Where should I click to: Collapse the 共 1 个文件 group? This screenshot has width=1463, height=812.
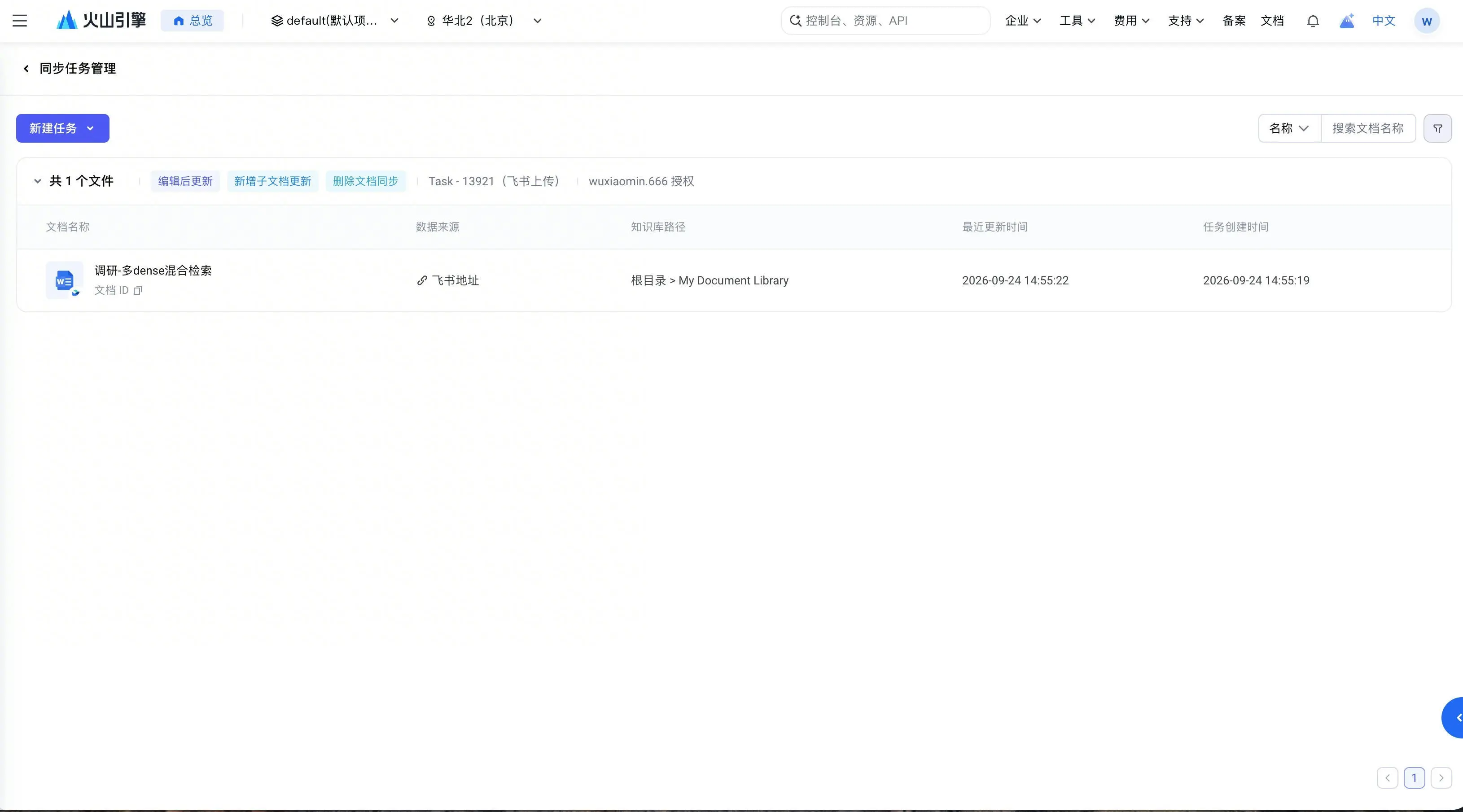38,181
